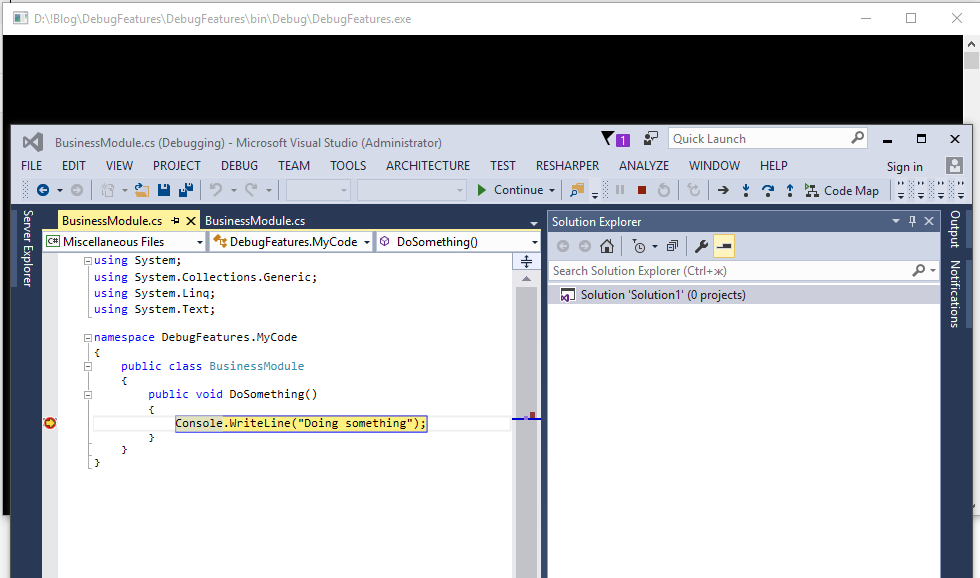The height and width of the screenshot is (578, 980).
Task: Click the Continue button to resume debugging
Action: (516, 189)
